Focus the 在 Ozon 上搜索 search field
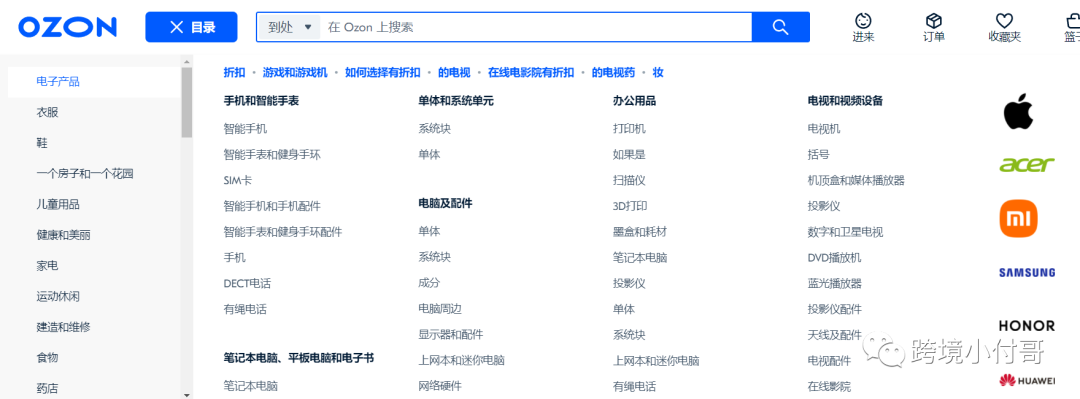Image resolution: width=1080 pixels, height=399 pixels. click(537, 28)
